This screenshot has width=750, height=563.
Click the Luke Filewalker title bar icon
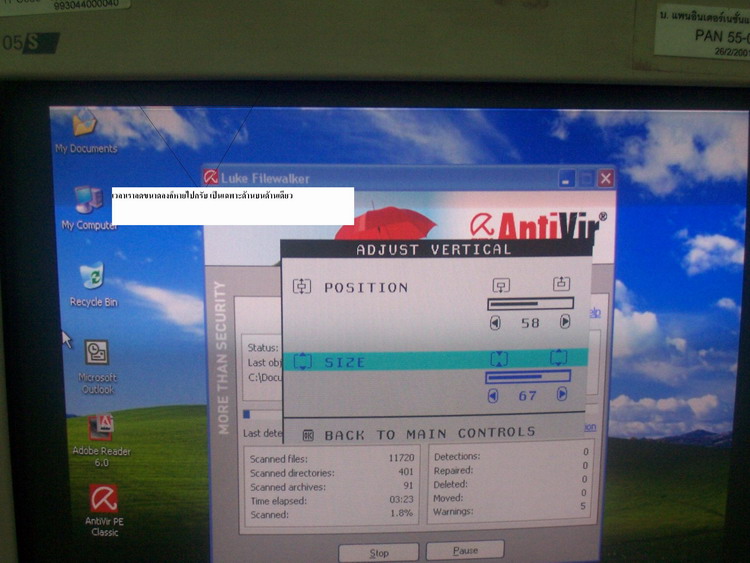(210, 177)
